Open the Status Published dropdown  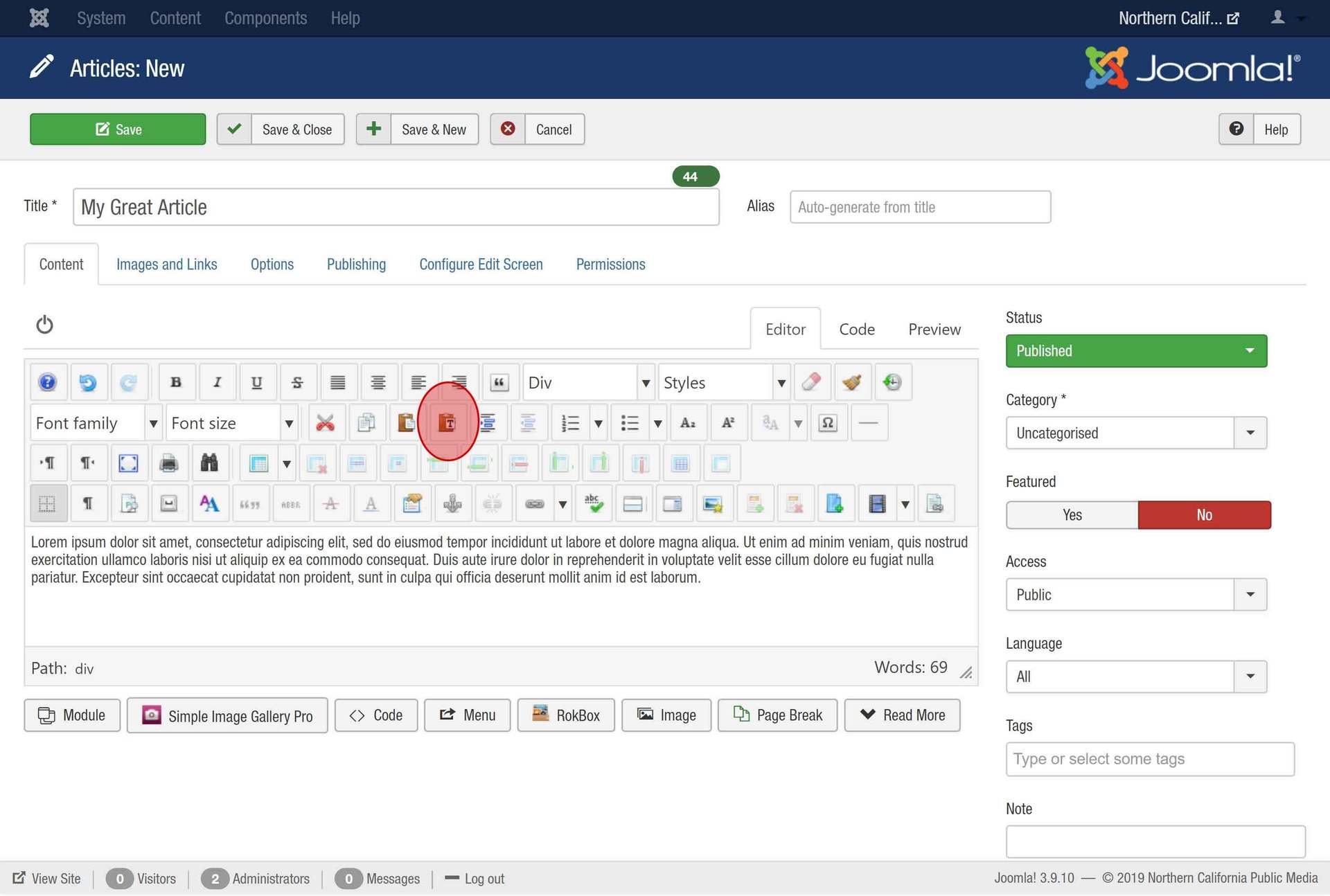1136,351
